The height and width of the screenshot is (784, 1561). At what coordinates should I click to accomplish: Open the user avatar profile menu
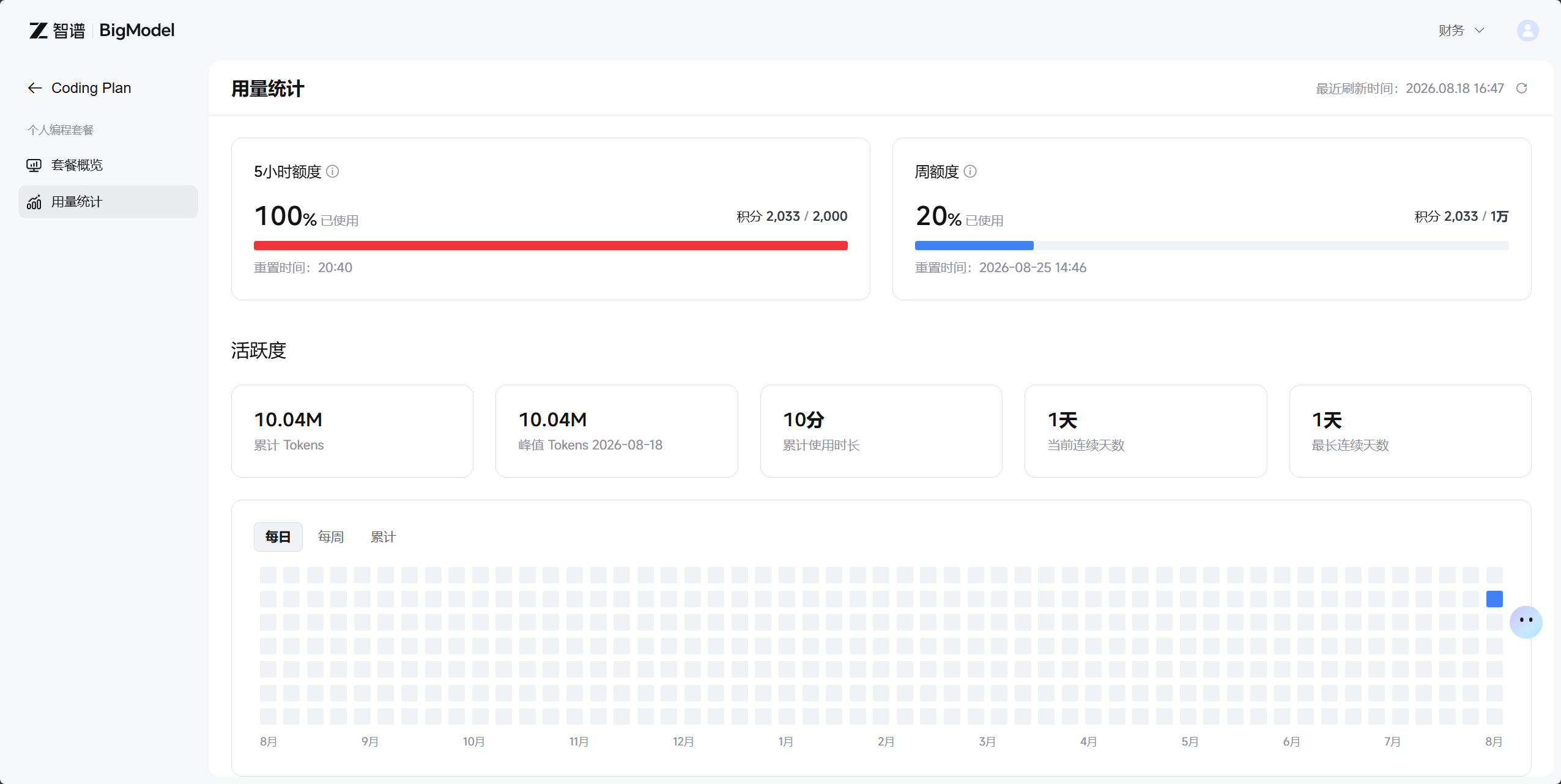(1527, 31)
